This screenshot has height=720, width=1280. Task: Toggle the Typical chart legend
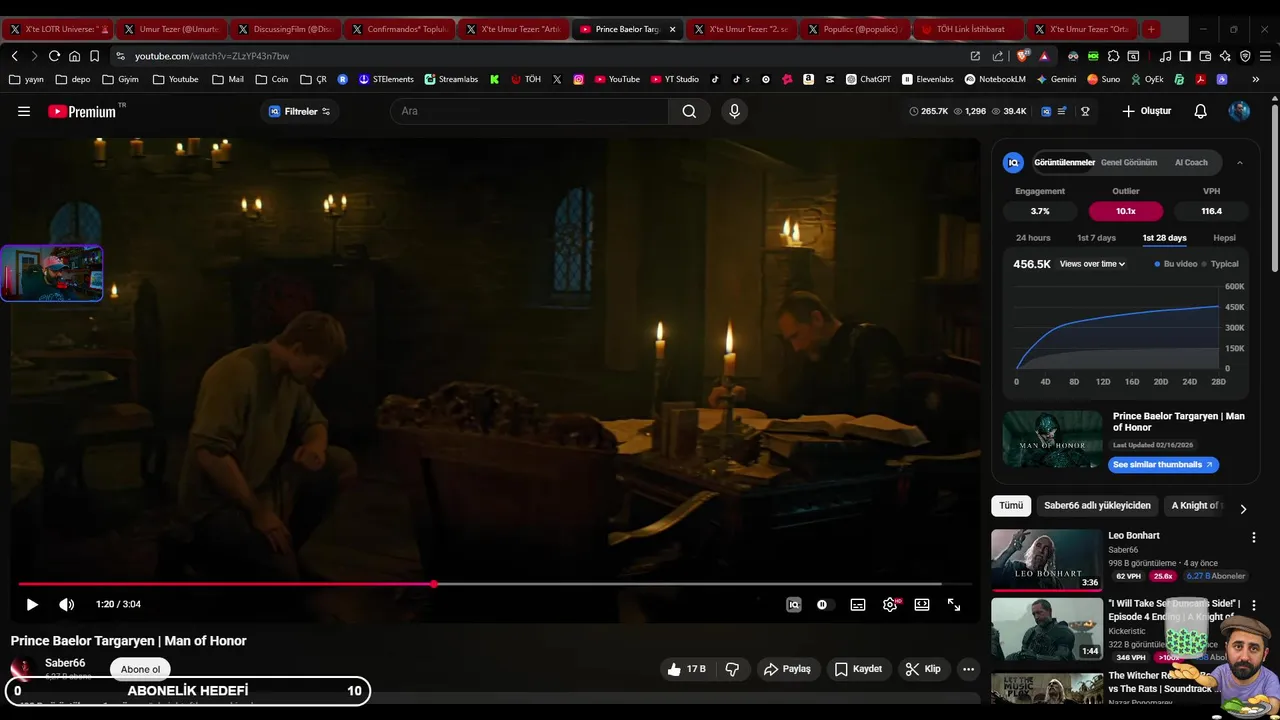point(1220,264)
